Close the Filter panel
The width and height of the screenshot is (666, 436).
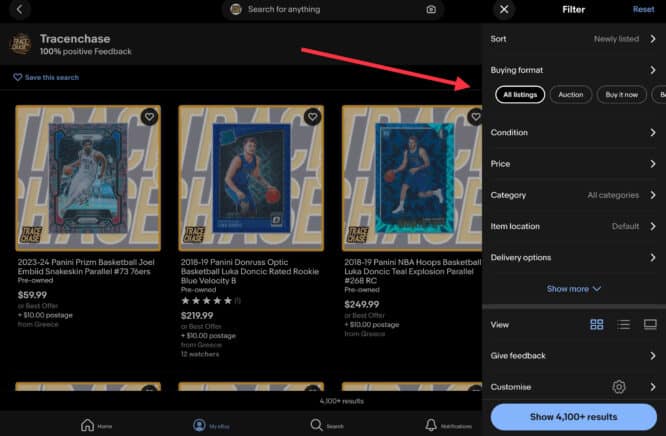pos(504,9)
